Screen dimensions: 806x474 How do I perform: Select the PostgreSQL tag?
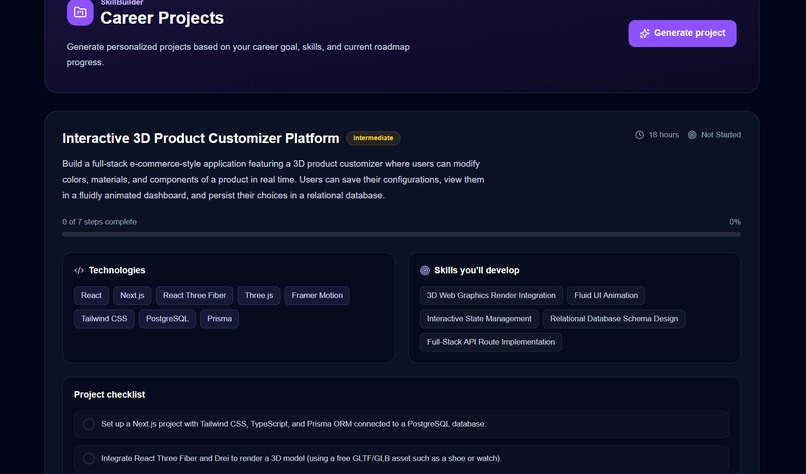coord(167,319)
